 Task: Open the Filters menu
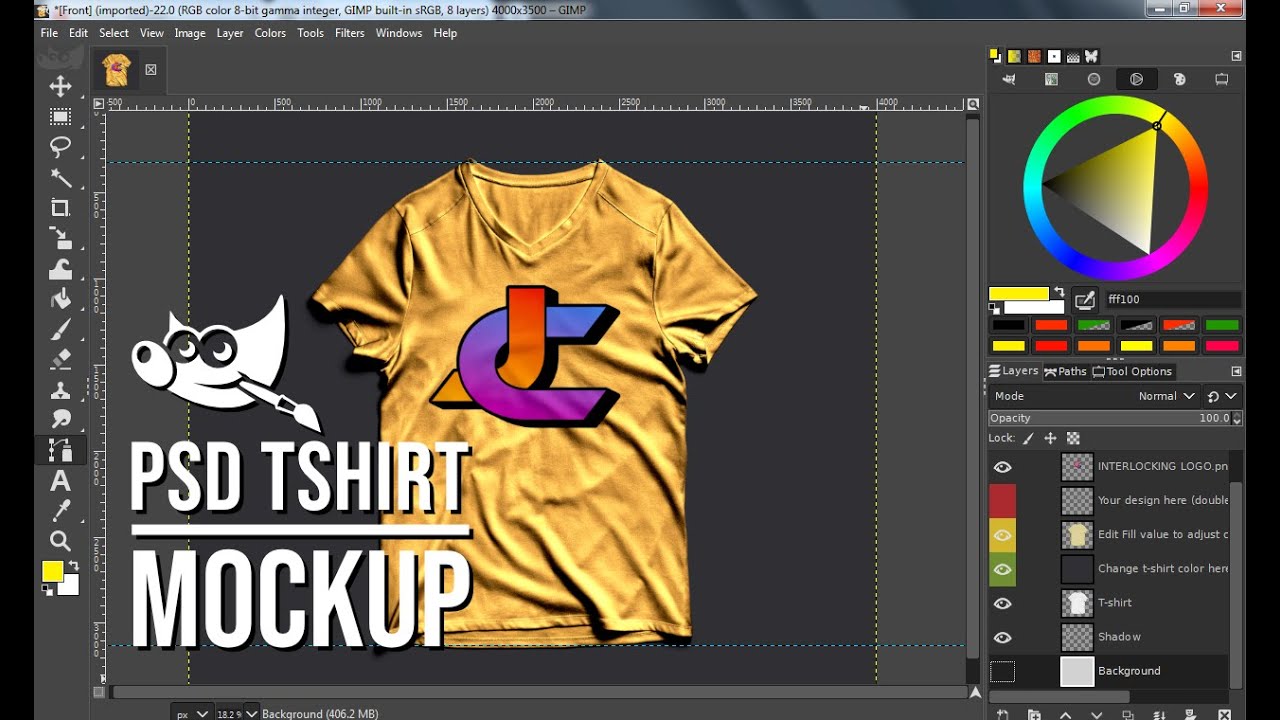point(350,33)
